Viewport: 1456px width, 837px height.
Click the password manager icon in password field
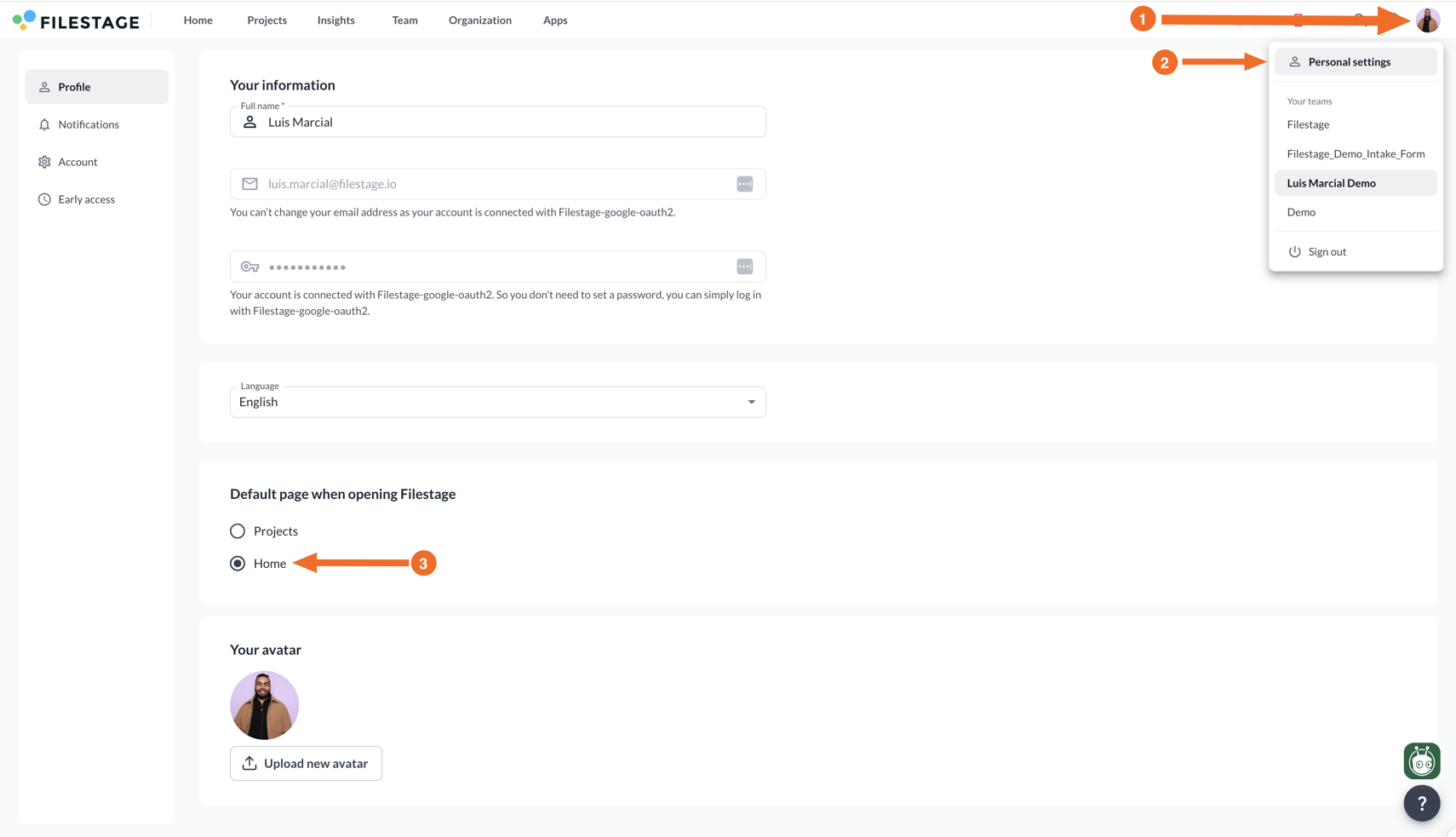point(745,267)
